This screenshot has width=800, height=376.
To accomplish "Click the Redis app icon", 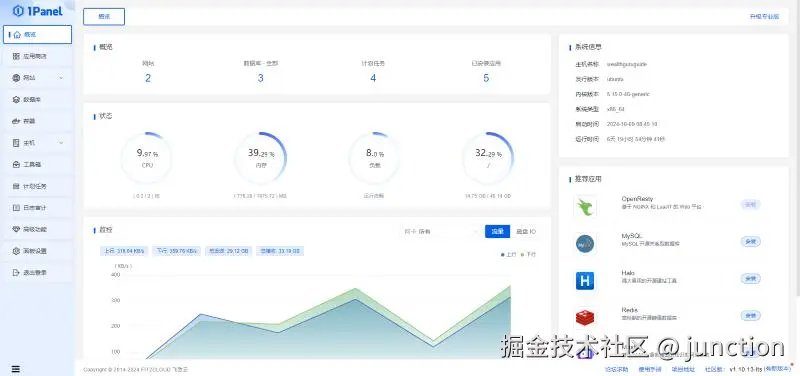I will click(x=585, y=317).
